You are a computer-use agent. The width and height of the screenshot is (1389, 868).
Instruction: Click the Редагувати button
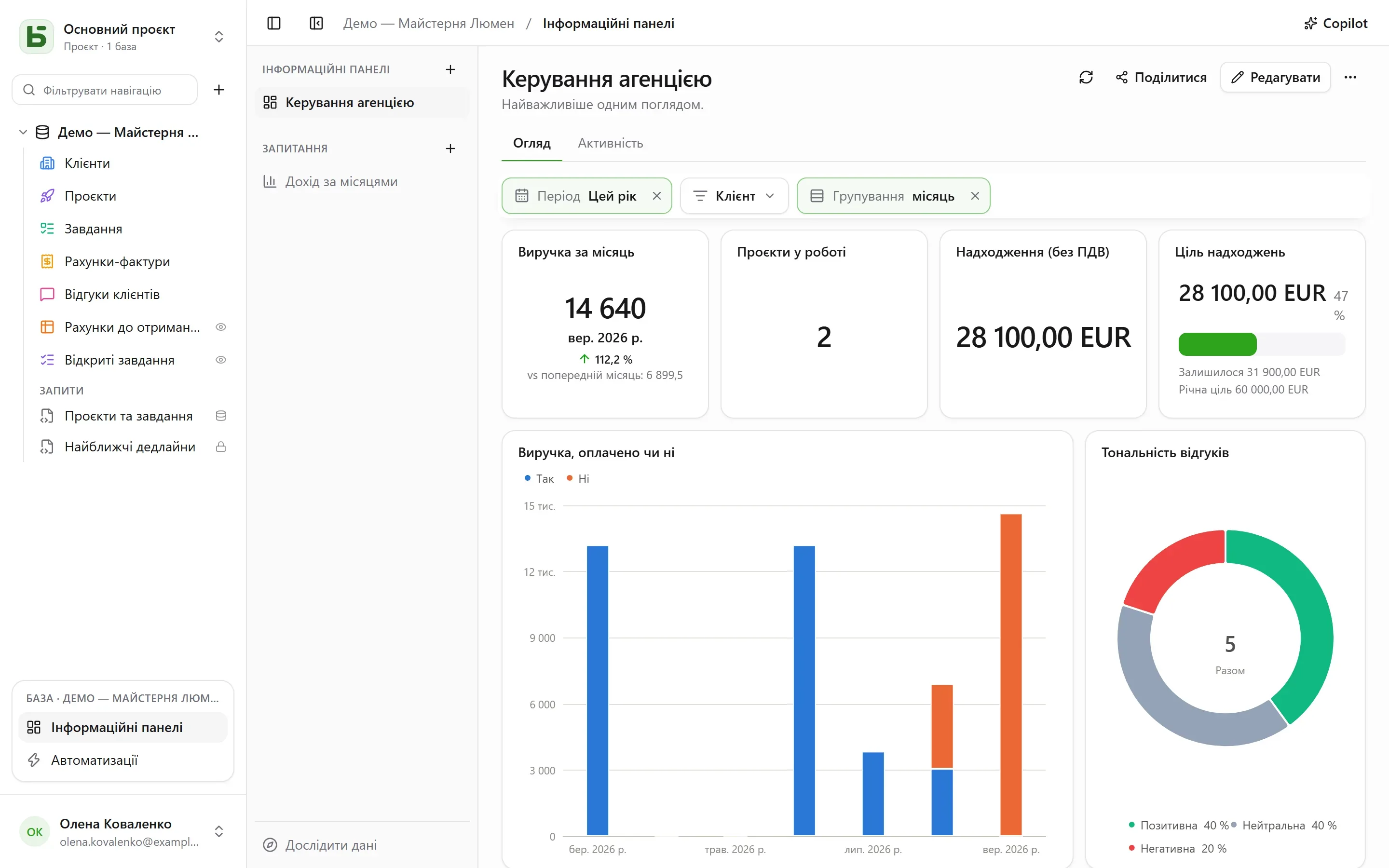[1275, 78]
